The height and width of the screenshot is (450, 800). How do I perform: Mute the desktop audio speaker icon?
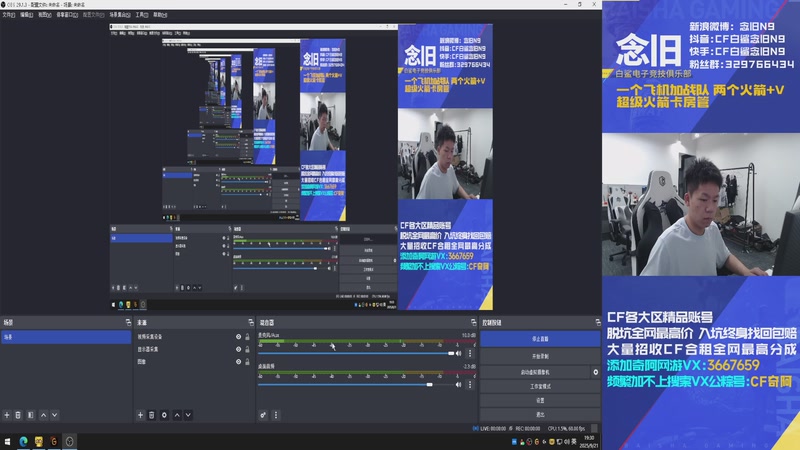point(459,384)
